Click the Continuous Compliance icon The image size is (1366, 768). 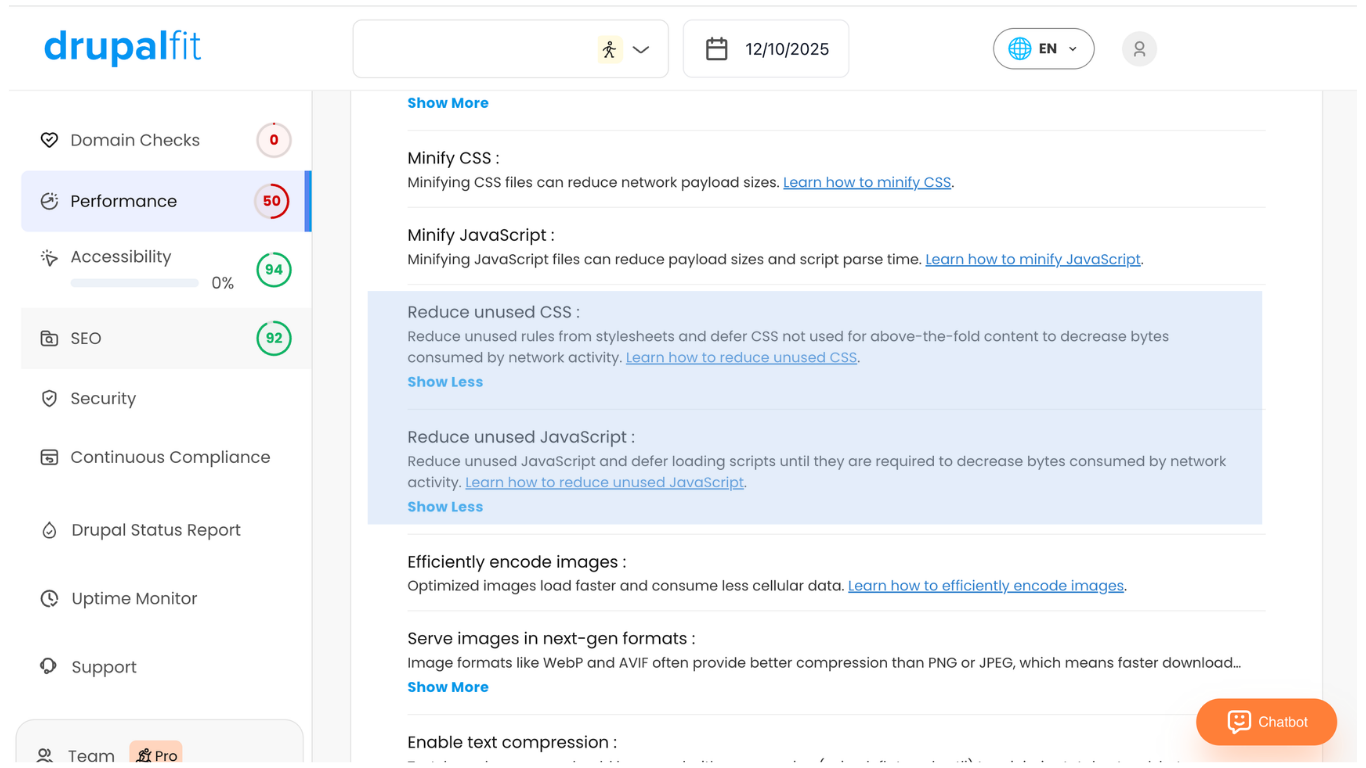click(49, 457)
